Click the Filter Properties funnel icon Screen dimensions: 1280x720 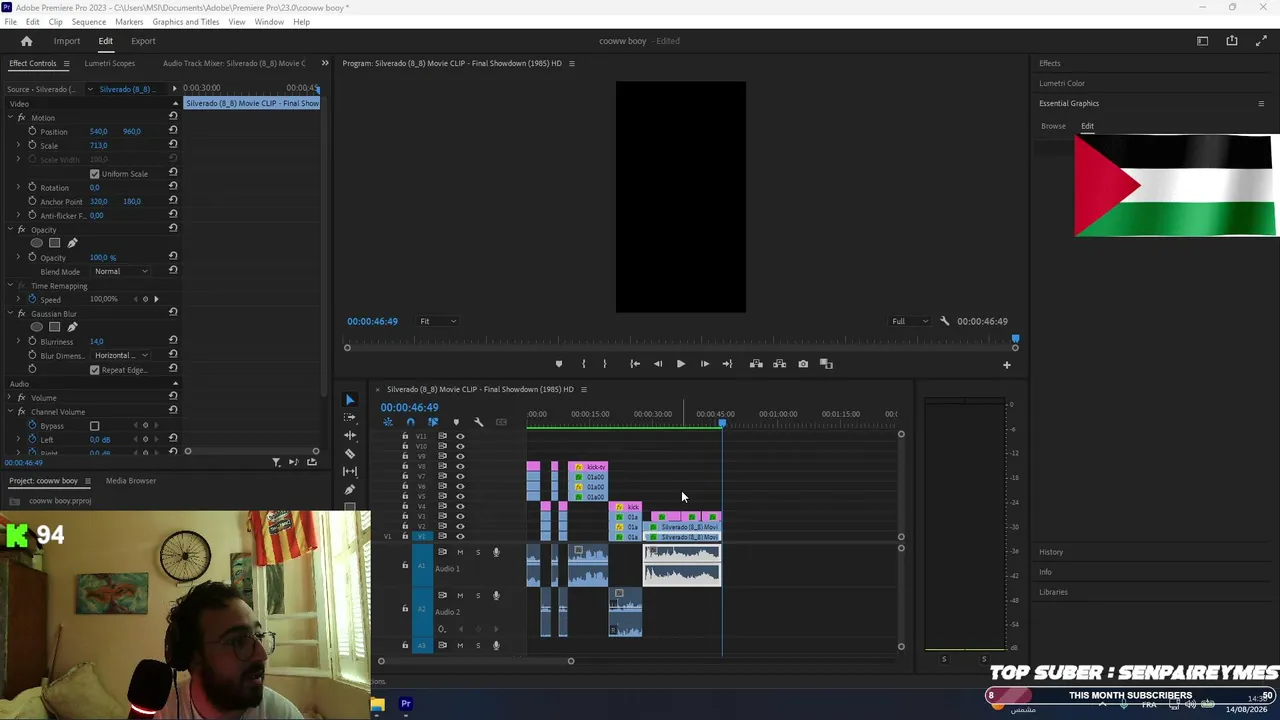pos(276,462)
